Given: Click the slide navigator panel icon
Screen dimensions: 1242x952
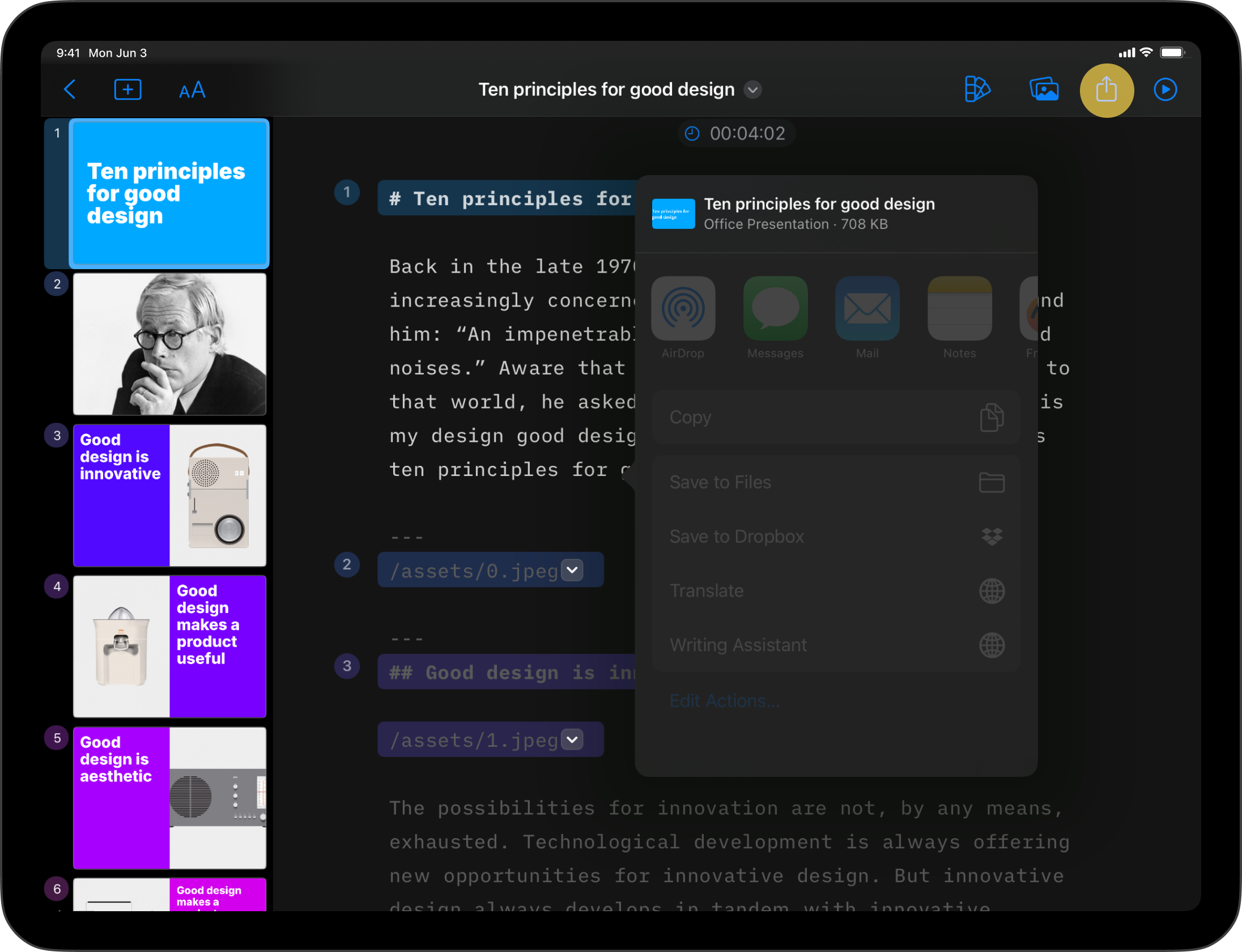Looking at the screenshot, I should [x=1044, y=89].
